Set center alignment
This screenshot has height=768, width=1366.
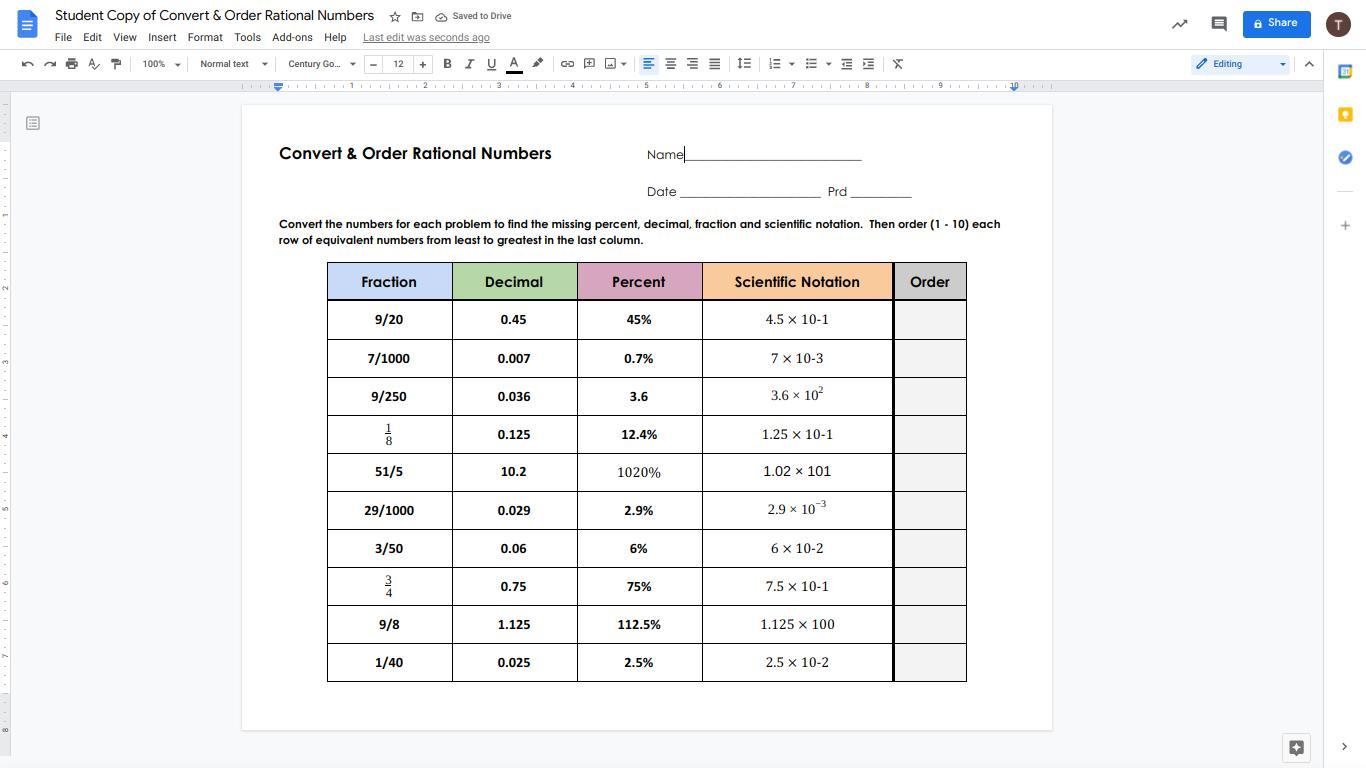[670, 64]
